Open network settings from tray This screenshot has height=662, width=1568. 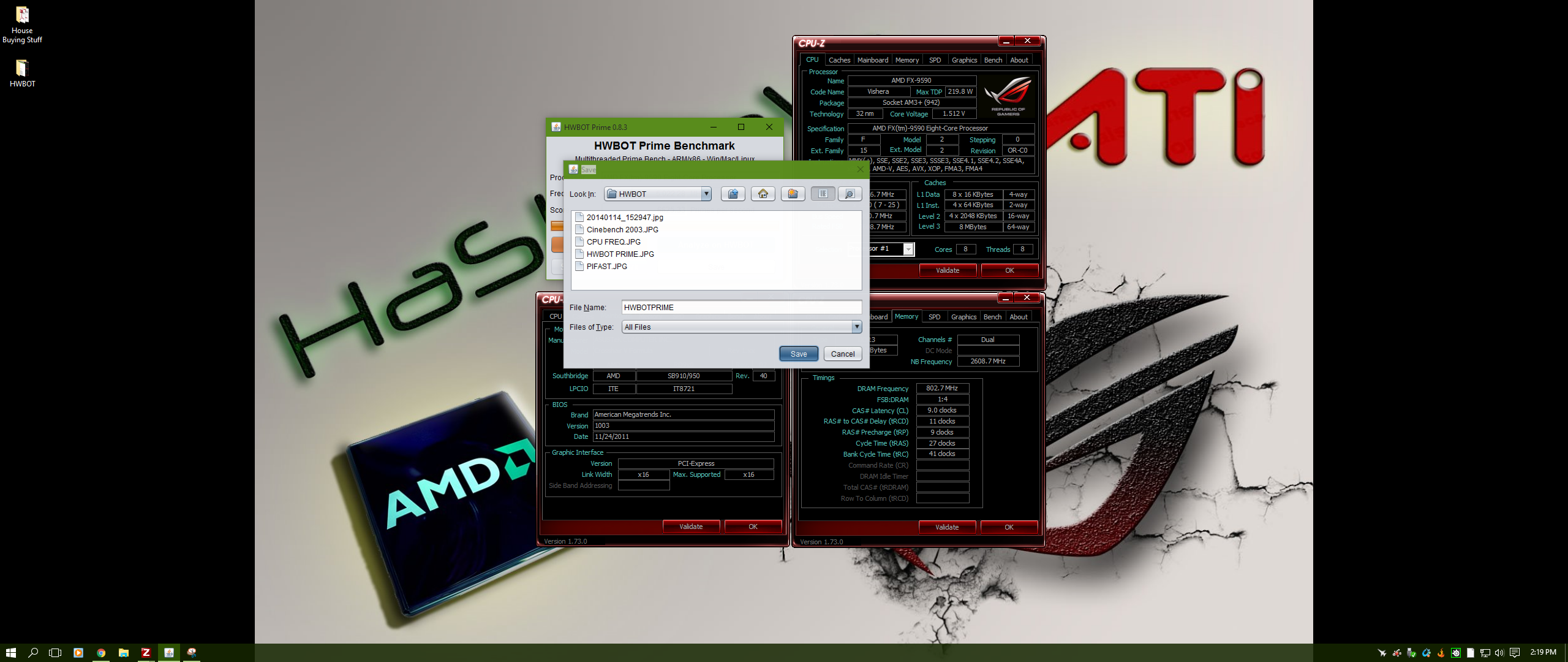(x=1485, y=653)
